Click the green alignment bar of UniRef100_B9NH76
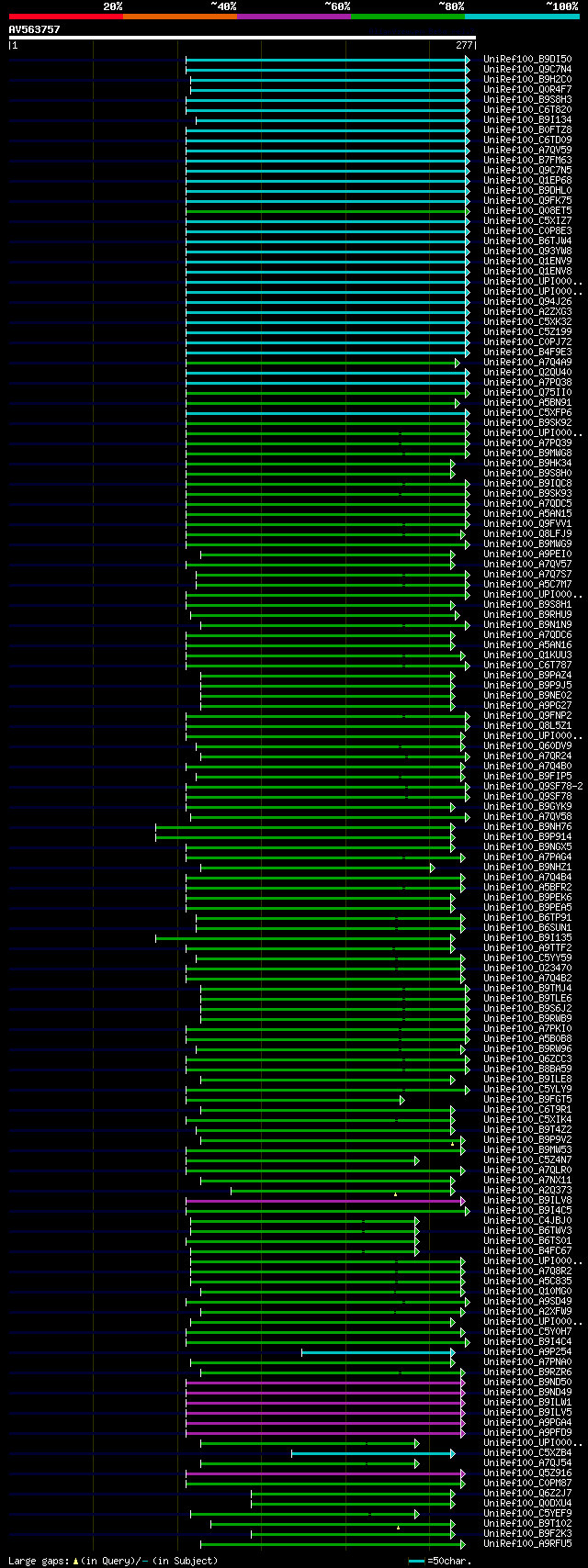The width and height of the screenshot is (588, 1568). (305, 827)
